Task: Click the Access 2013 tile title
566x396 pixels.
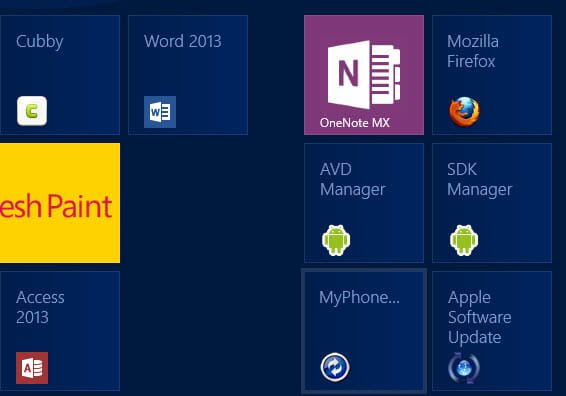Action: [x=40, y=308]
